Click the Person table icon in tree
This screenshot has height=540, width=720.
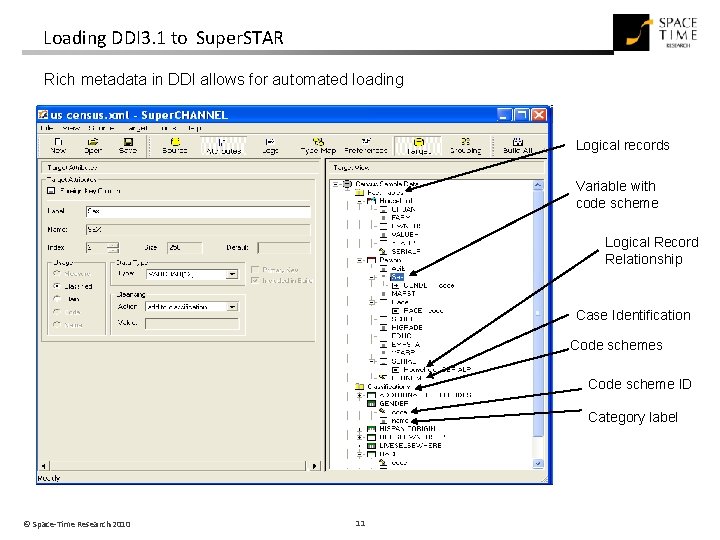(x=371, y=260)
